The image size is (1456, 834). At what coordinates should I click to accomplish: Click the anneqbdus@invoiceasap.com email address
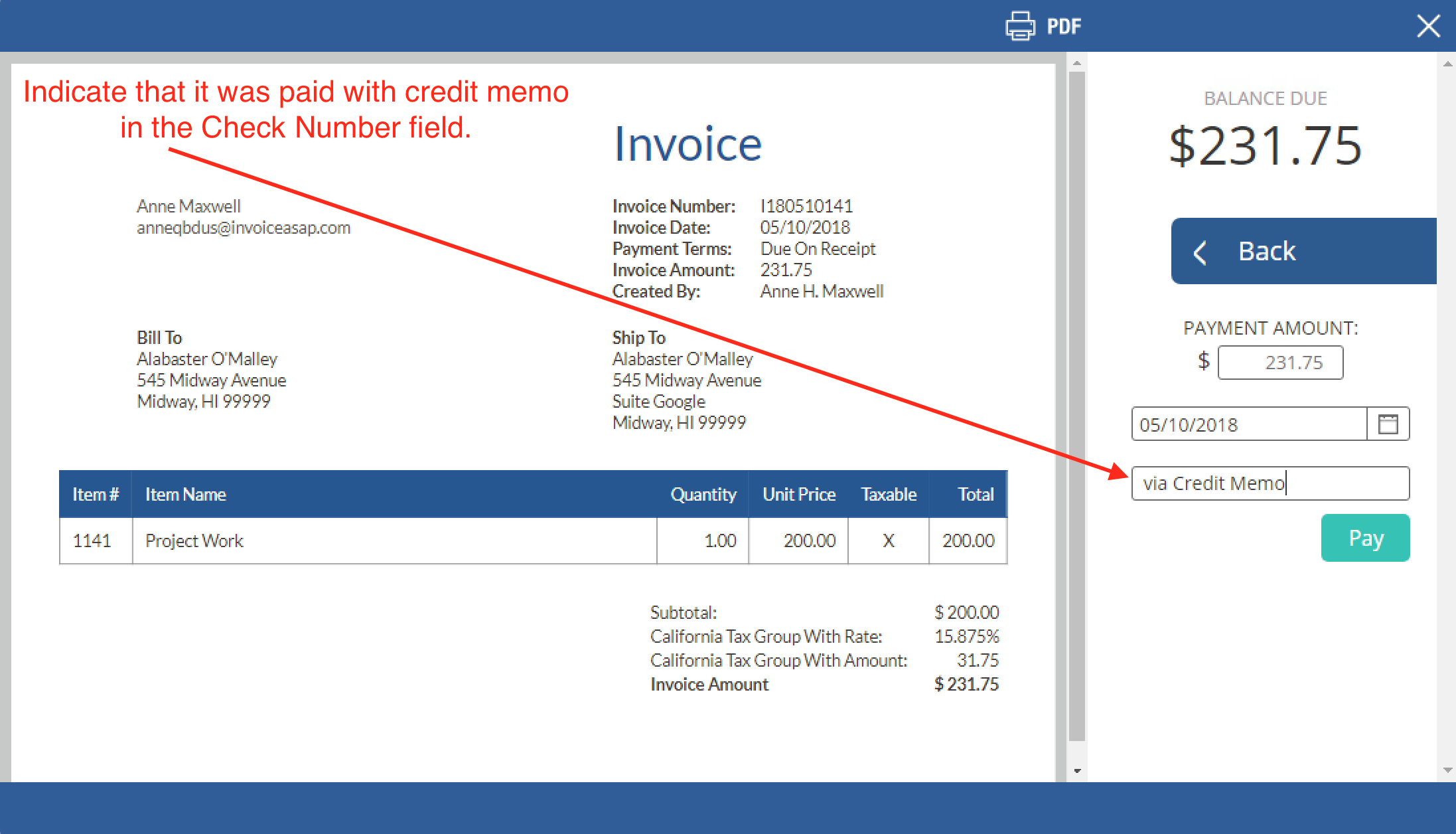coord(244,227)
